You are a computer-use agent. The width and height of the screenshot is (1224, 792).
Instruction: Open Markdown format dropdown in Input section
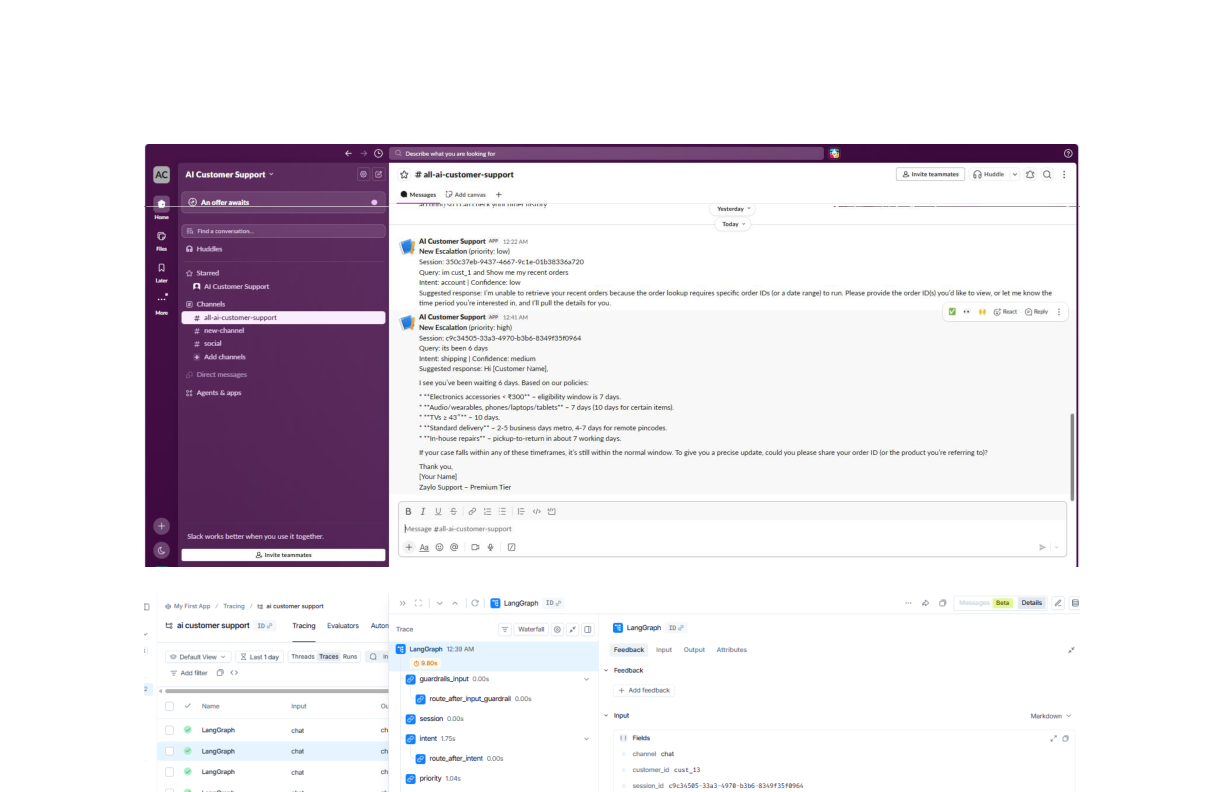tap(1051, 716)
